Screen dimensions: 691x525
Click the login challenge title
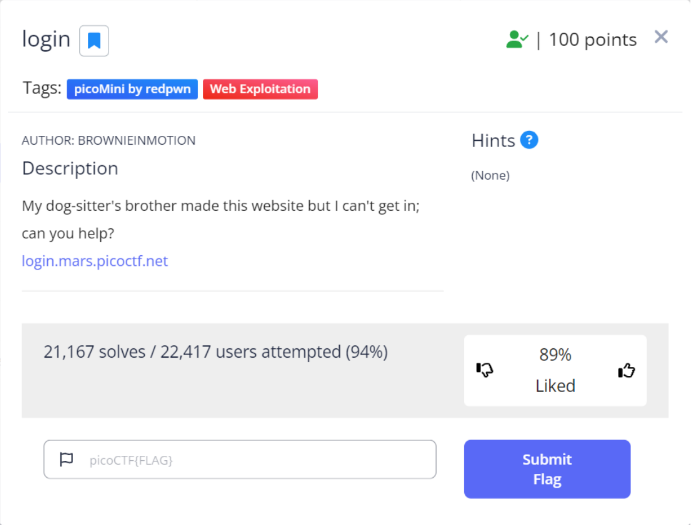46,40
